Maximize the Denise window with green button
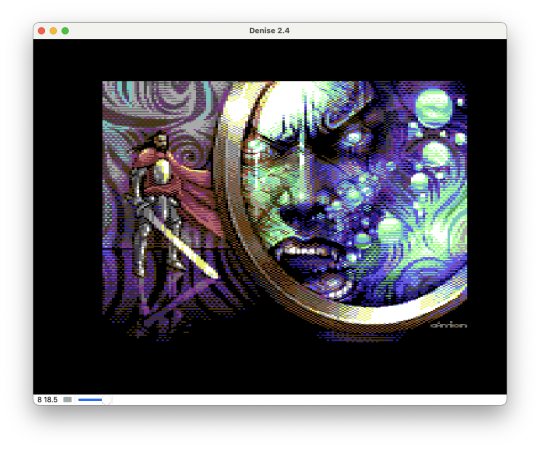 [65, 31]
